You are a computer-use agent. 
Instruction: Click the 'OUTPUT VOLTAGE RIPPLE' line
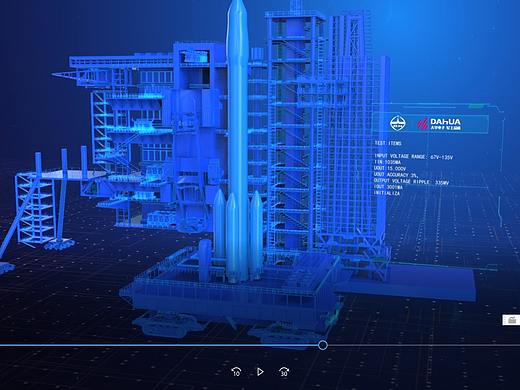[411, 182]
